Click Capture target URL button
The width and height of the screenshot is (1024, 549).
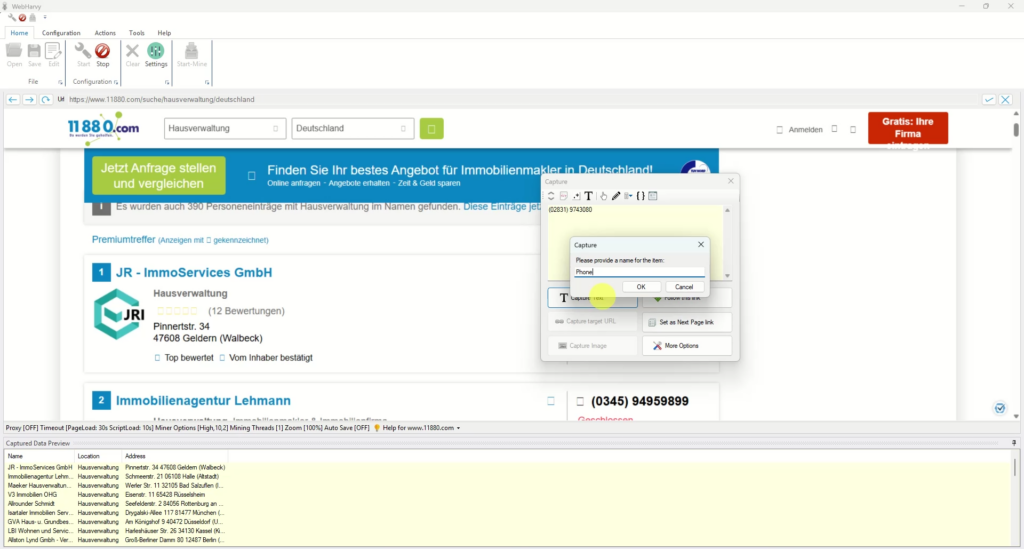click(x=592, y=321)
